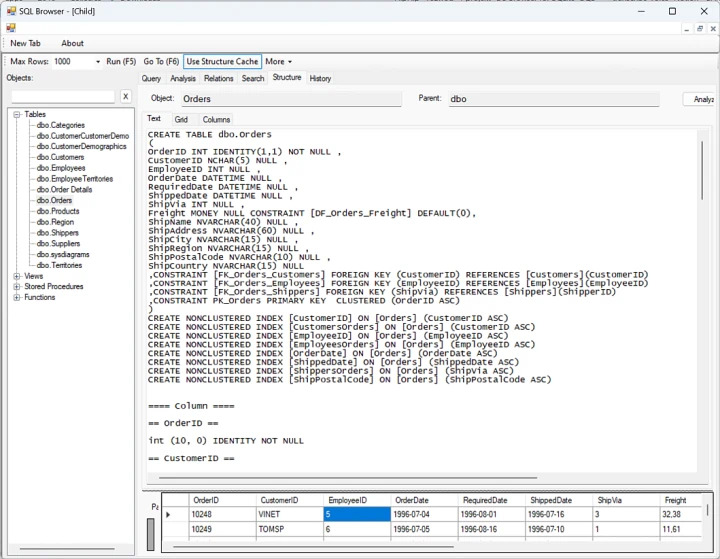Select dbo.Region table
This screenshot has height=559, width=720.
(55, 222)
